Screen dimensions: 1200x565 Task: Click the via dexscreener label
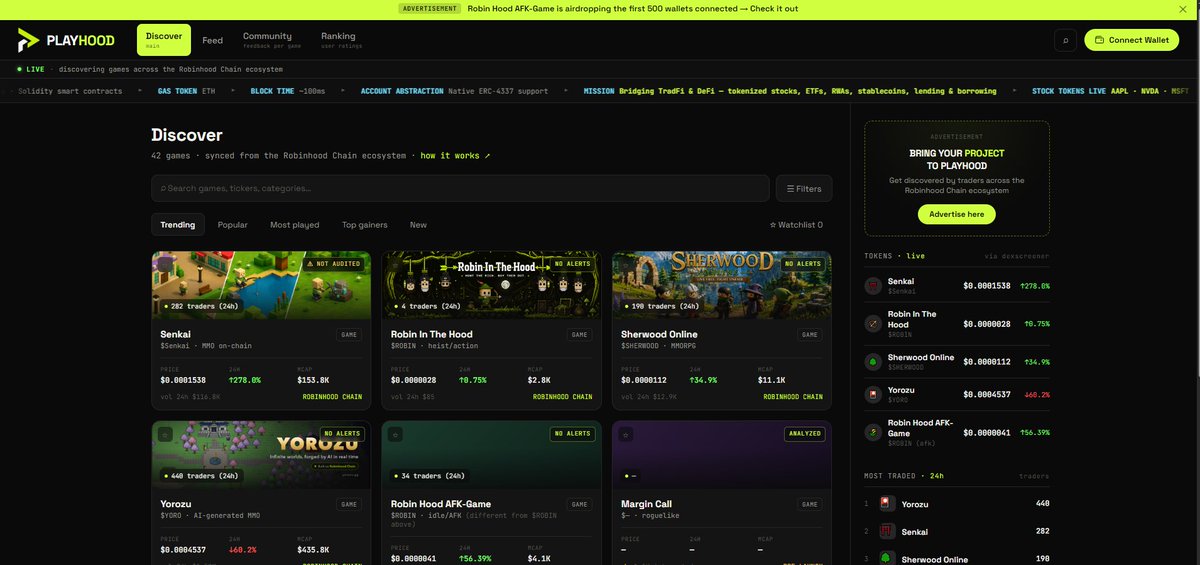coord(1018,256)
